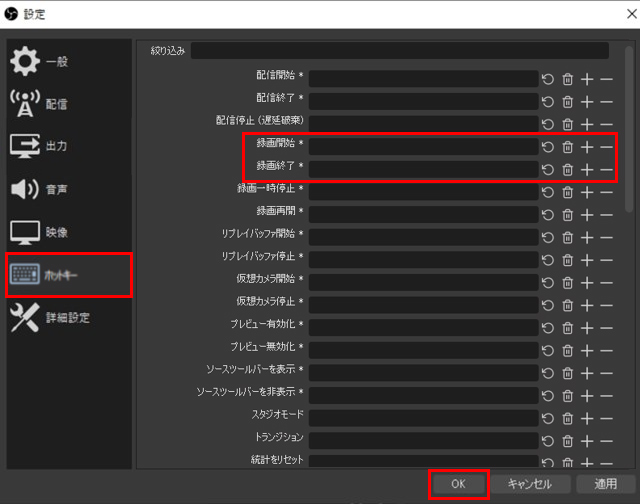The width and height of the screenshot is (640, 504).
Task: Revert the トランジション hotkey using undo icon
Action: [x=547, y=437]
